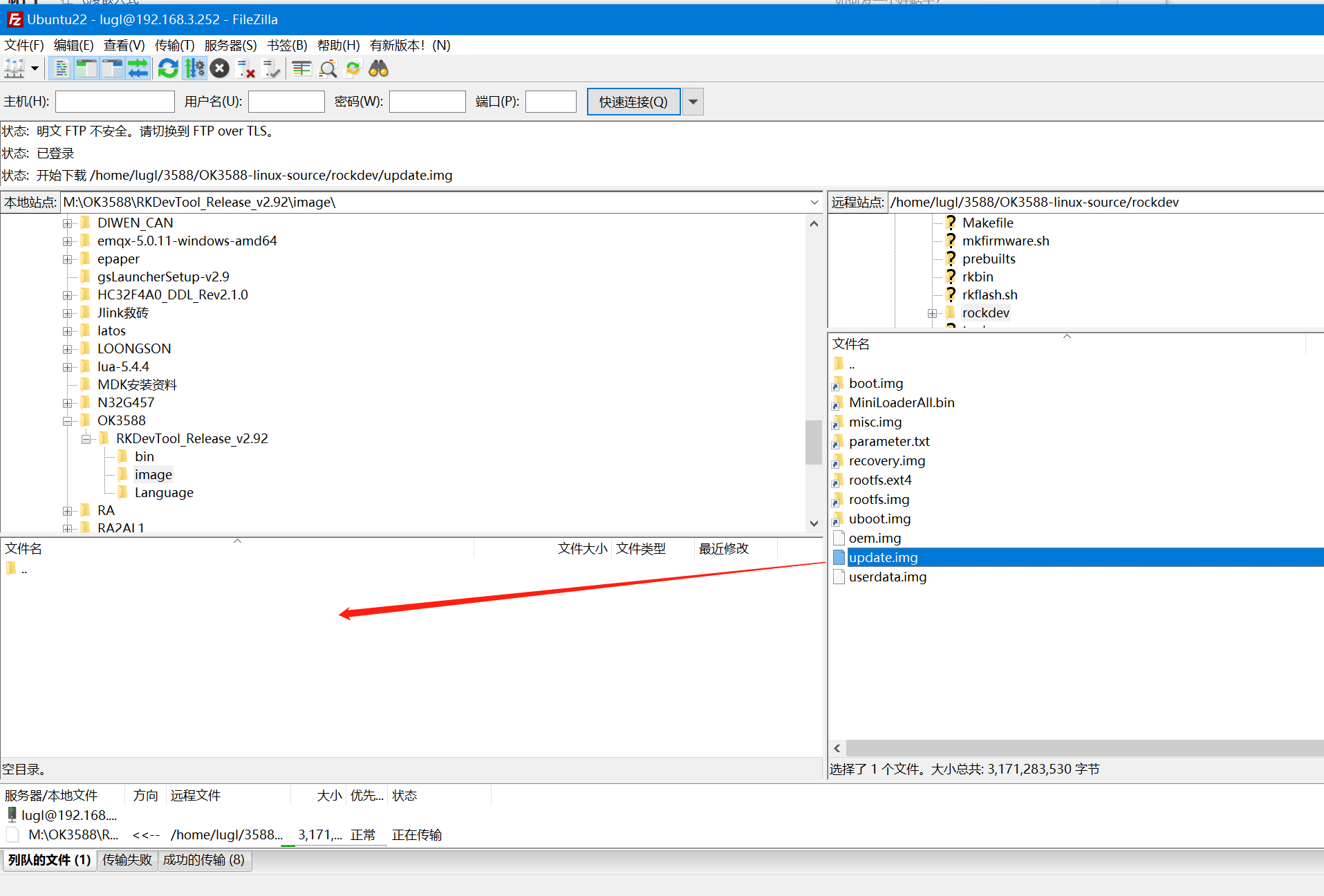The image size is (1324, 896).
Task: Open the 有新版本!(N) menu
Action: [x=410, y=45]
